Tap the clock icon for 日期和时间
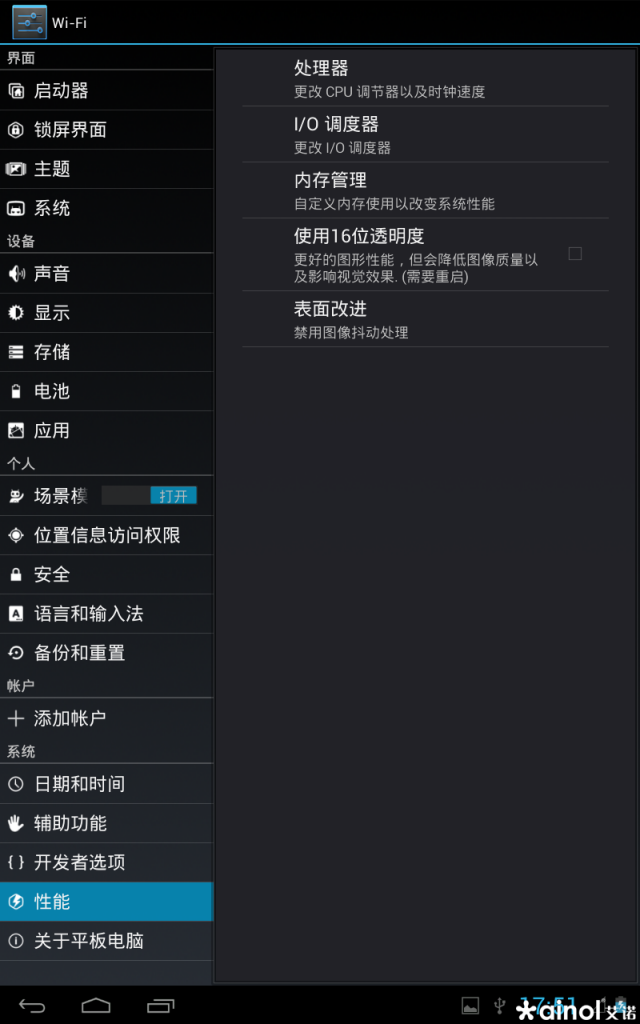 (x=16, y=784)
